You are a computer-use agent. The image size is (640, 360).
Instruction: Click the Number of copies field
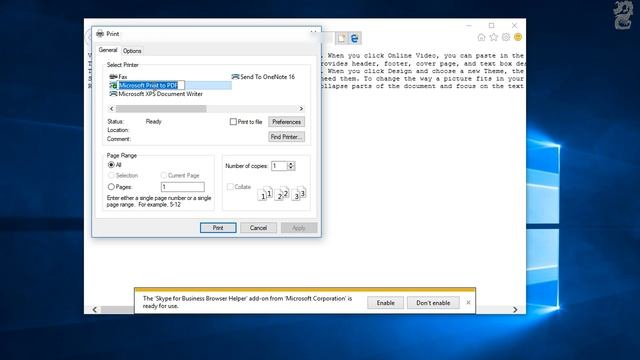coord(280,166)
